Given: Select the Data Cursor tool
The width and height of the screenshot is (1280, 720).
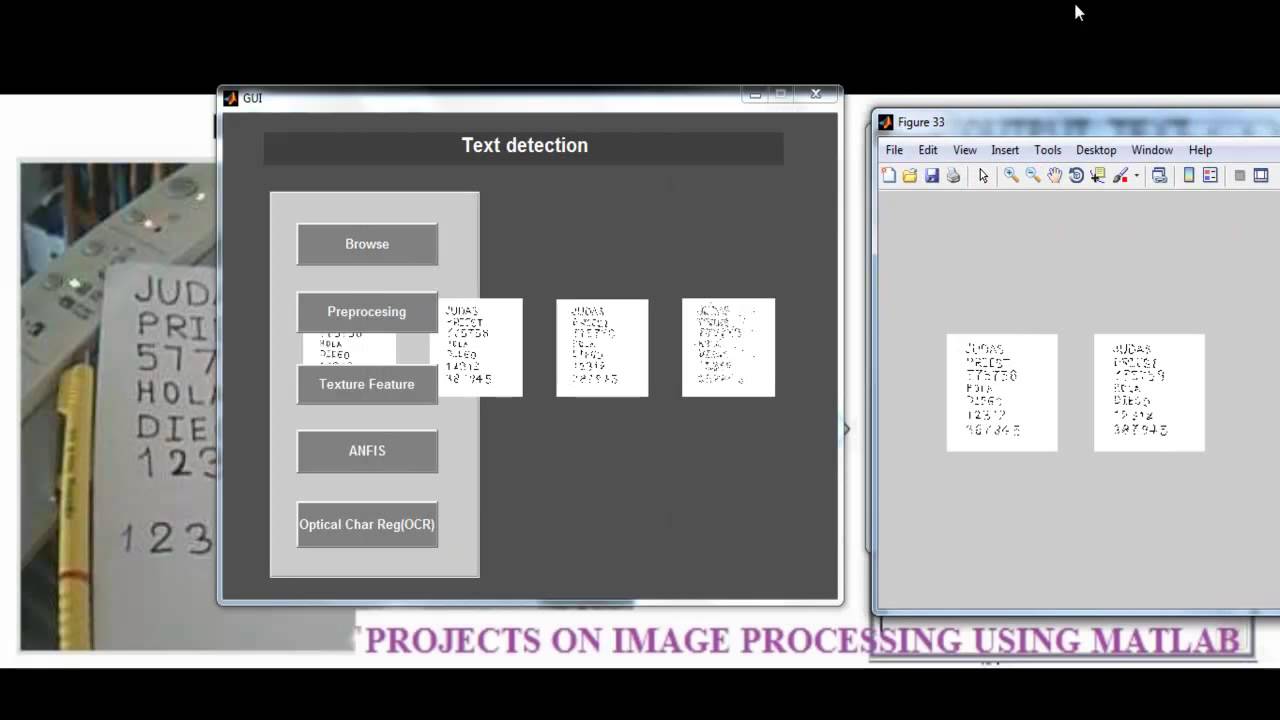Looking at the screenshot, I should pyautogui.click(x=1098, y=175).
